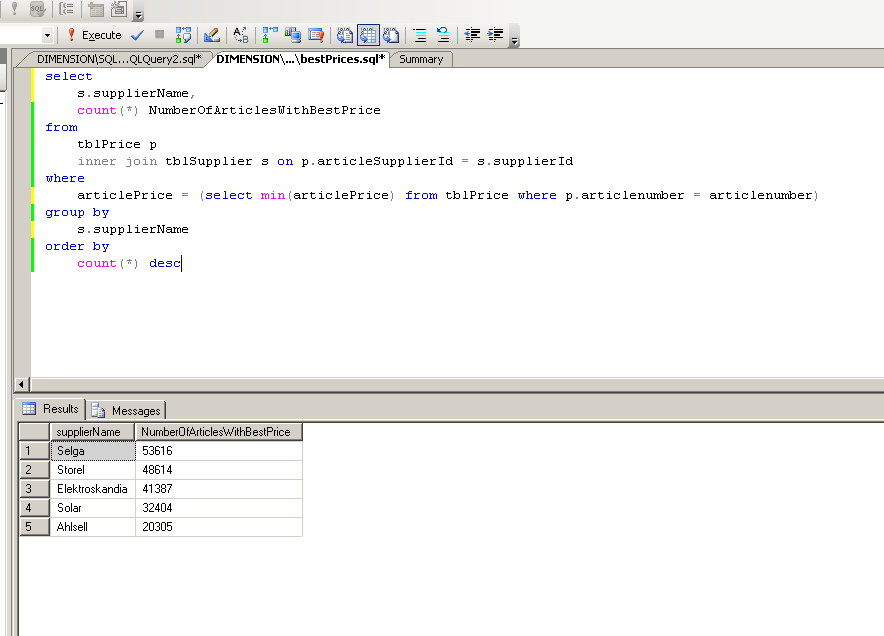The height and width of the screenshot is (636, 884).
Task: Click the greyed exclamation icon in top toolbar
Action: [x=15, y=9]
